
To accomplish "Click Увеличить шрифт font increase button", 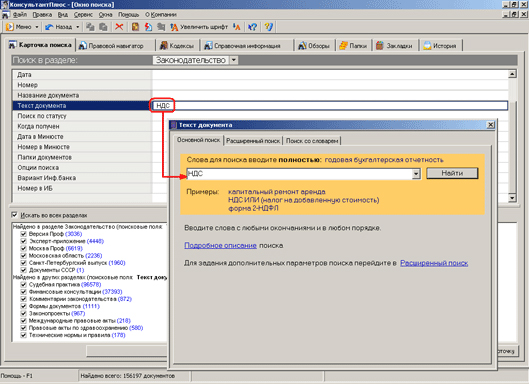I will click(x=199, y=27).
